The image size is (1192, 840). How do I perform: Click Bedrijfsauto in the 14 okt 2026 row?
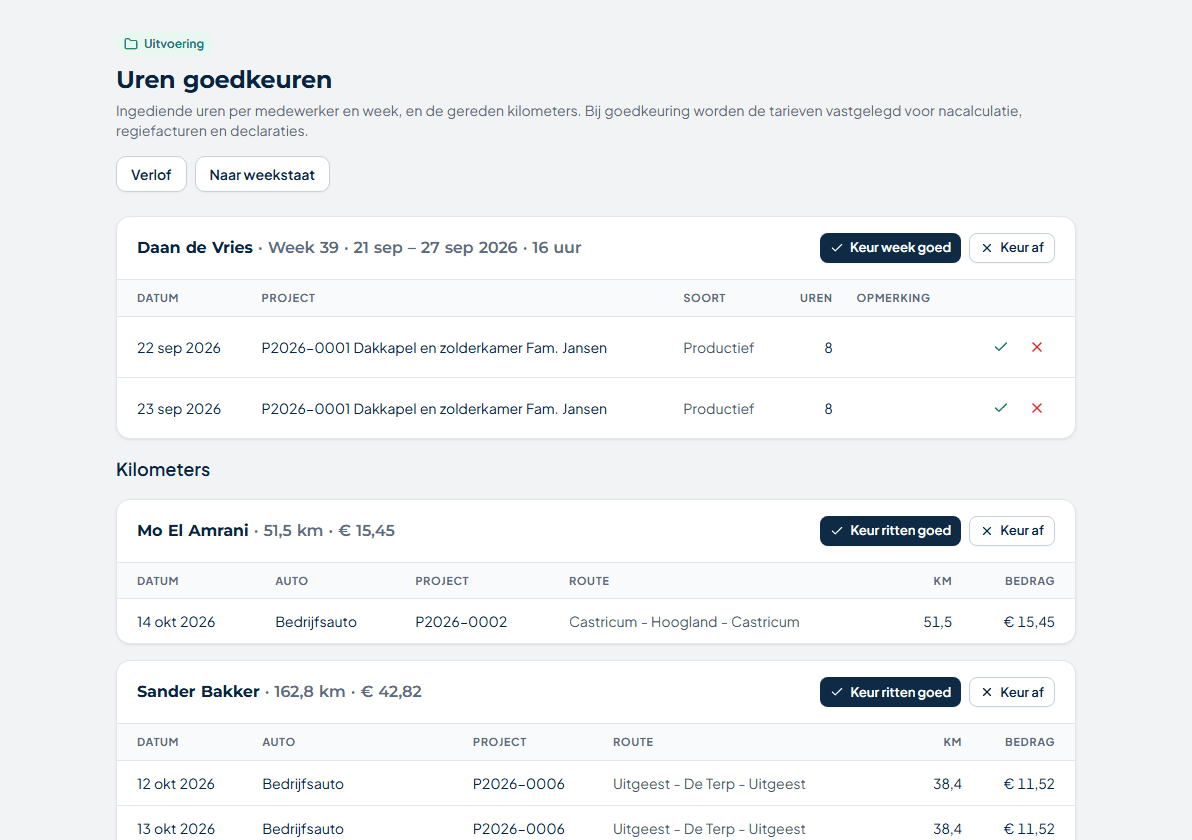click(x=315, y=622)
